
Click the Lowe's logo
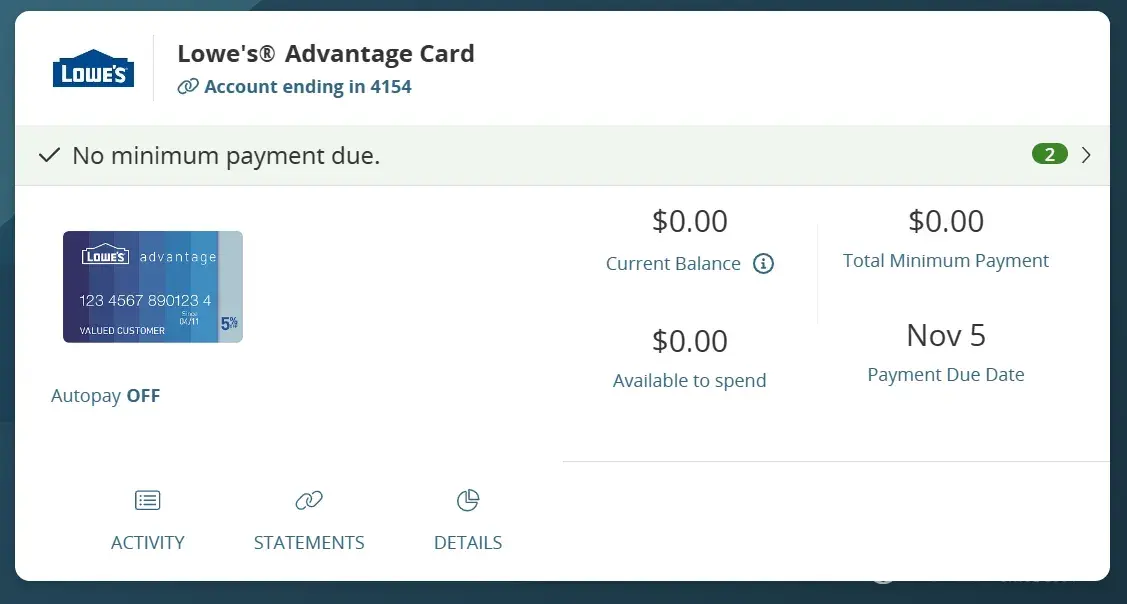93,68
